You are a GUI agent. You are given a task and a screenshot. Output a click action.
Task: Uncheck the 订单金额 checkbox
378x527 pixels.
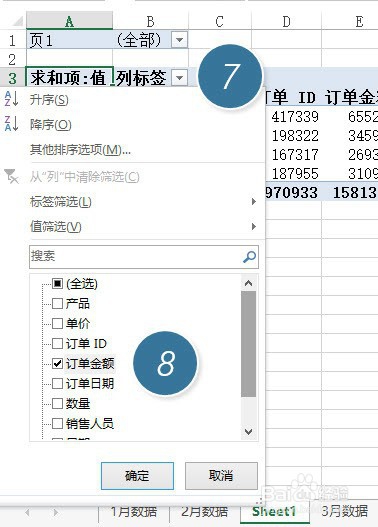point(57,363)
